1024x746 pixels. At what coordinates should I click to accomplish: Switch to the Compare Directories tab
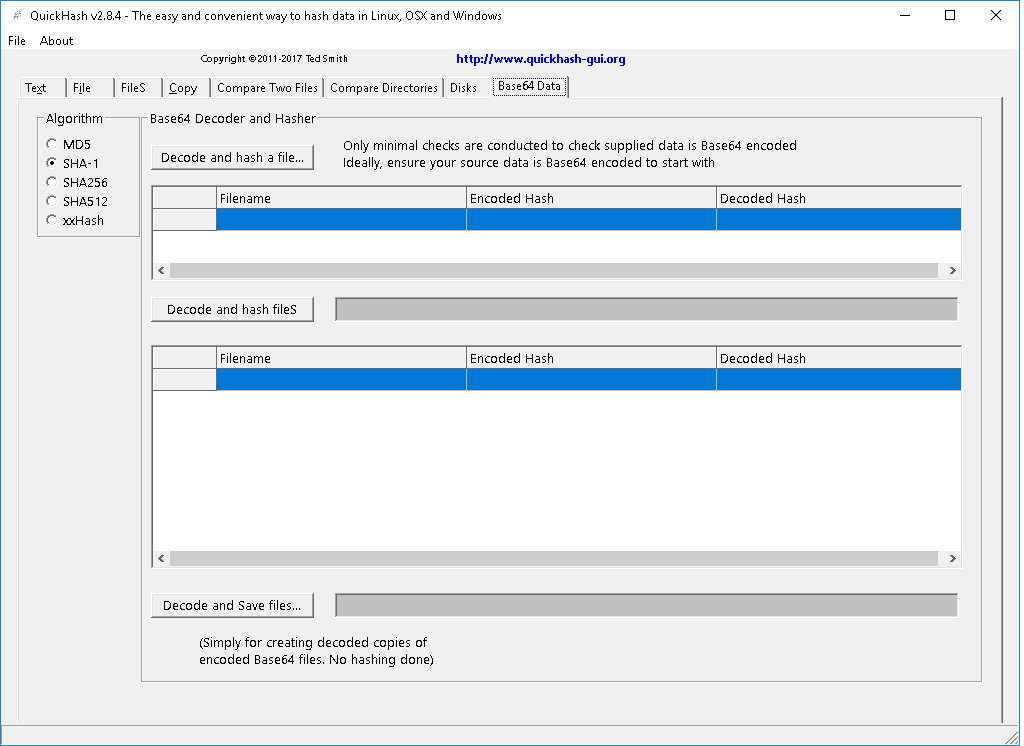click(x=383, y=88)
